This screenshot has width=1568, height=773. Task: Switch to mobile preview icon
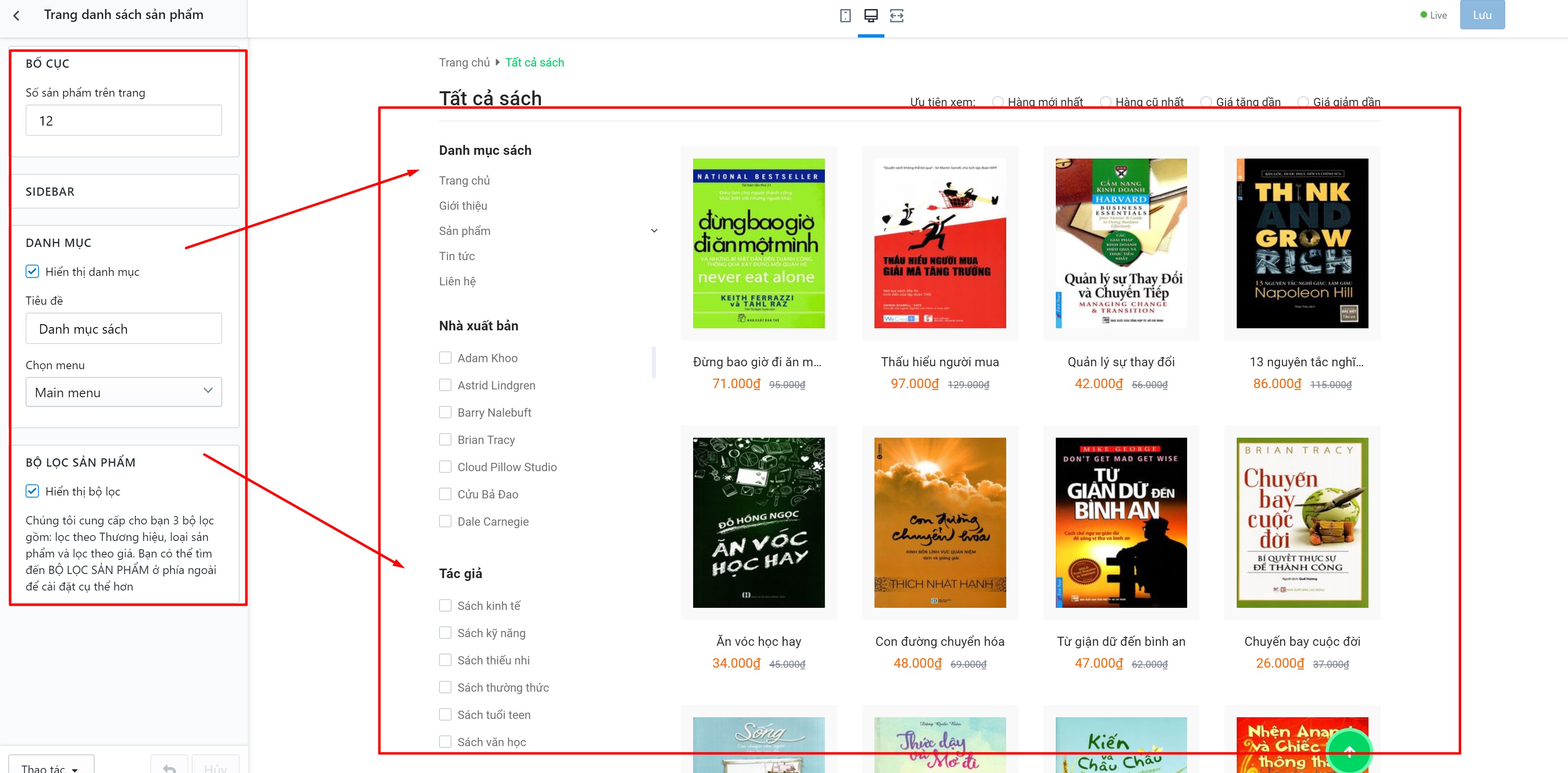(x=846, y=16)
